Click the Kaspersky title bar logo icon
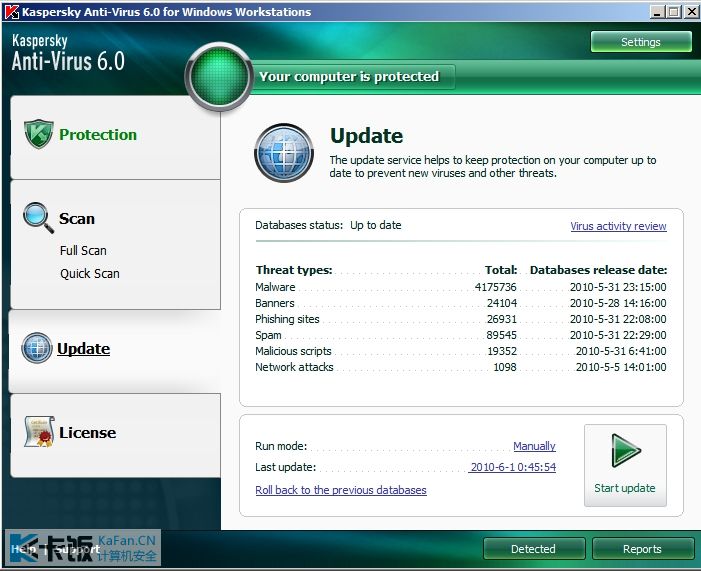 coord(12,12)
